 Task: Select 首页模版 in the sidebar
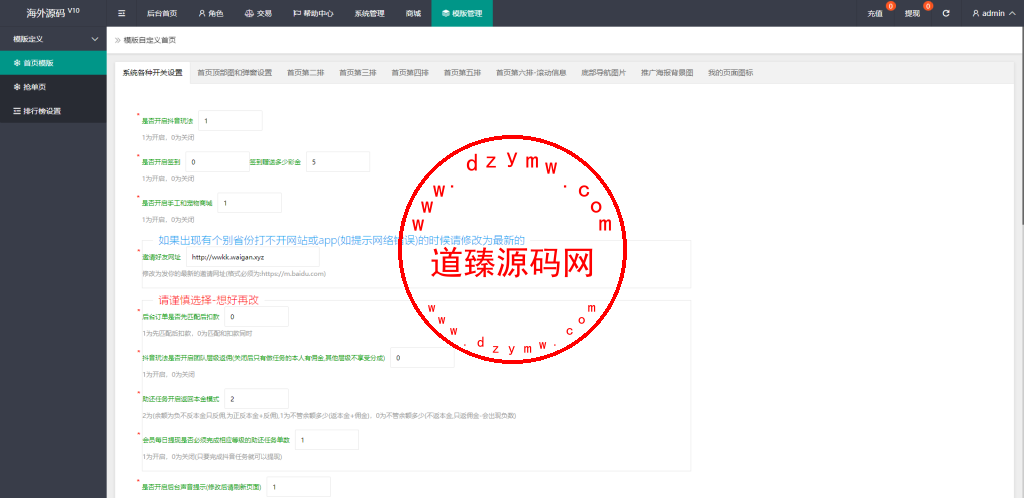(x=53, y=63)
